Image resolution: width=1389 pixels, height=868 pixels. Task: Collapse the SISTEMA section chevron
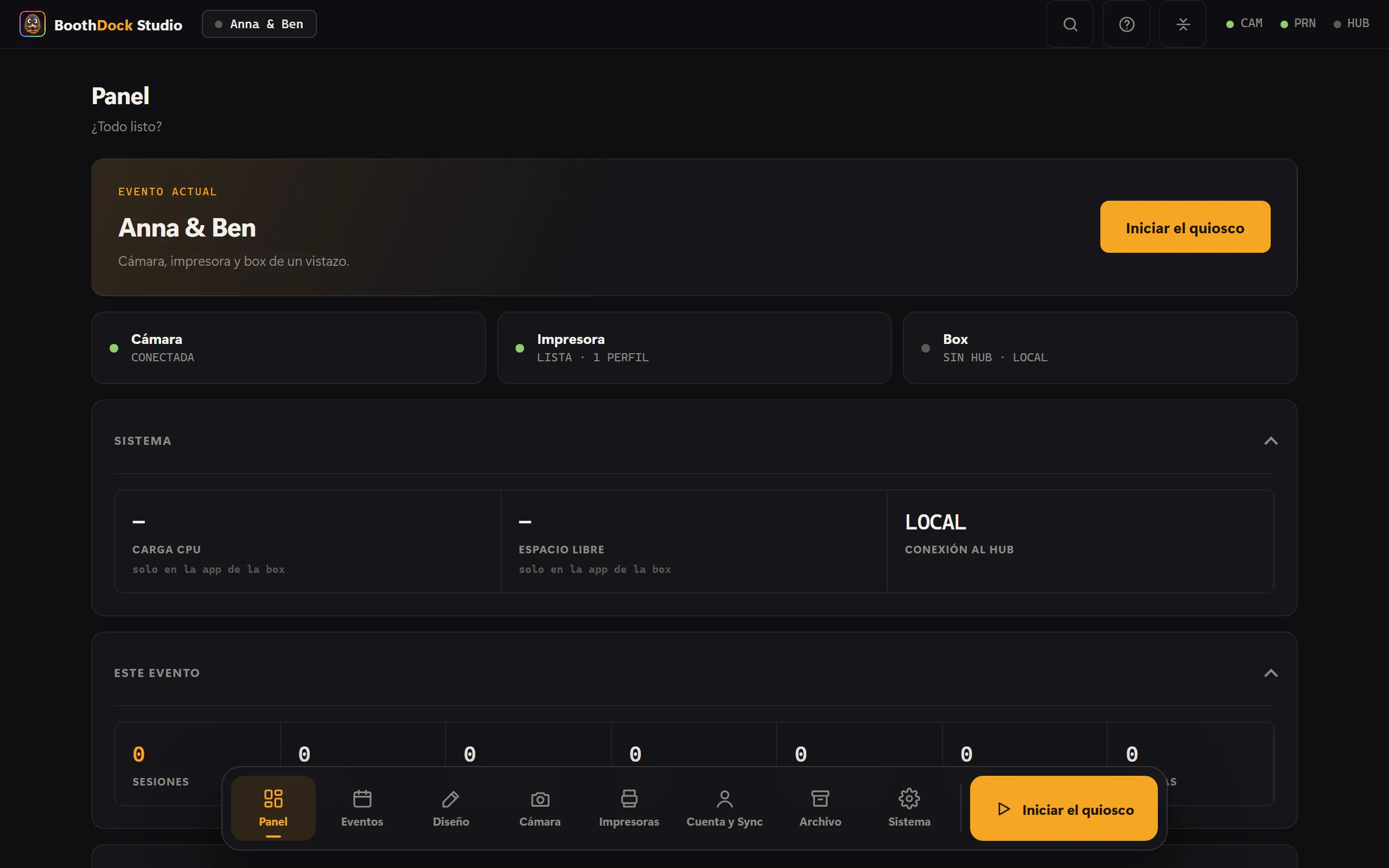pyautogui.click(x=1271, y=441)
